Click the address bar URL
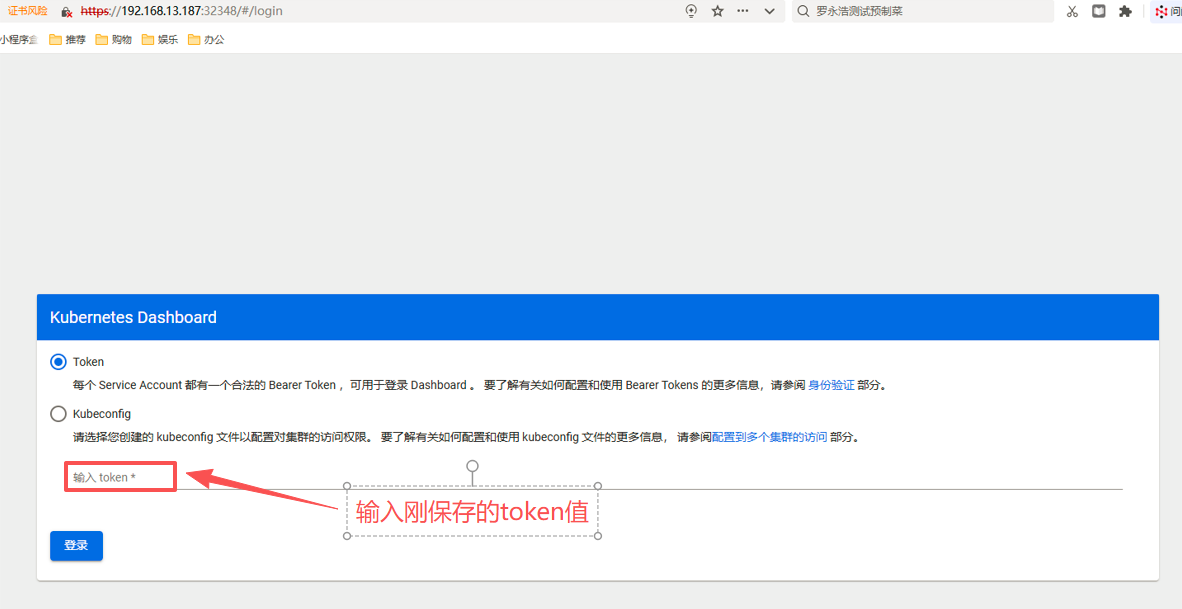 (181, 11)
